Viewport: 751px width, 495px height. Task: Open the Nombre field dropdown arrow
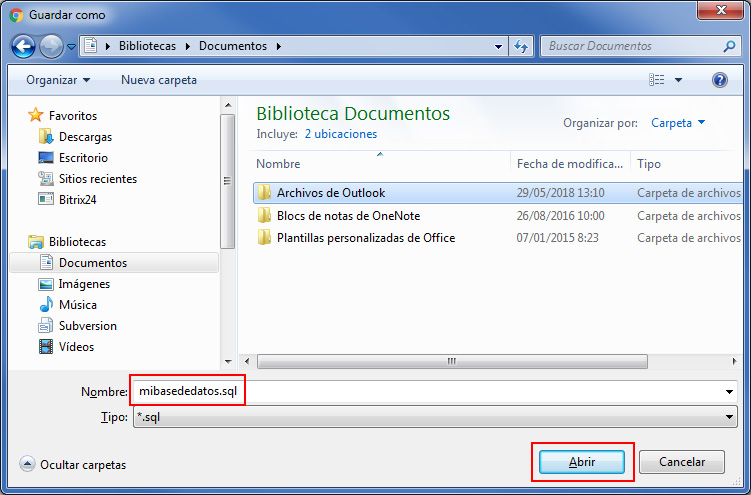(x=729, y=392)
